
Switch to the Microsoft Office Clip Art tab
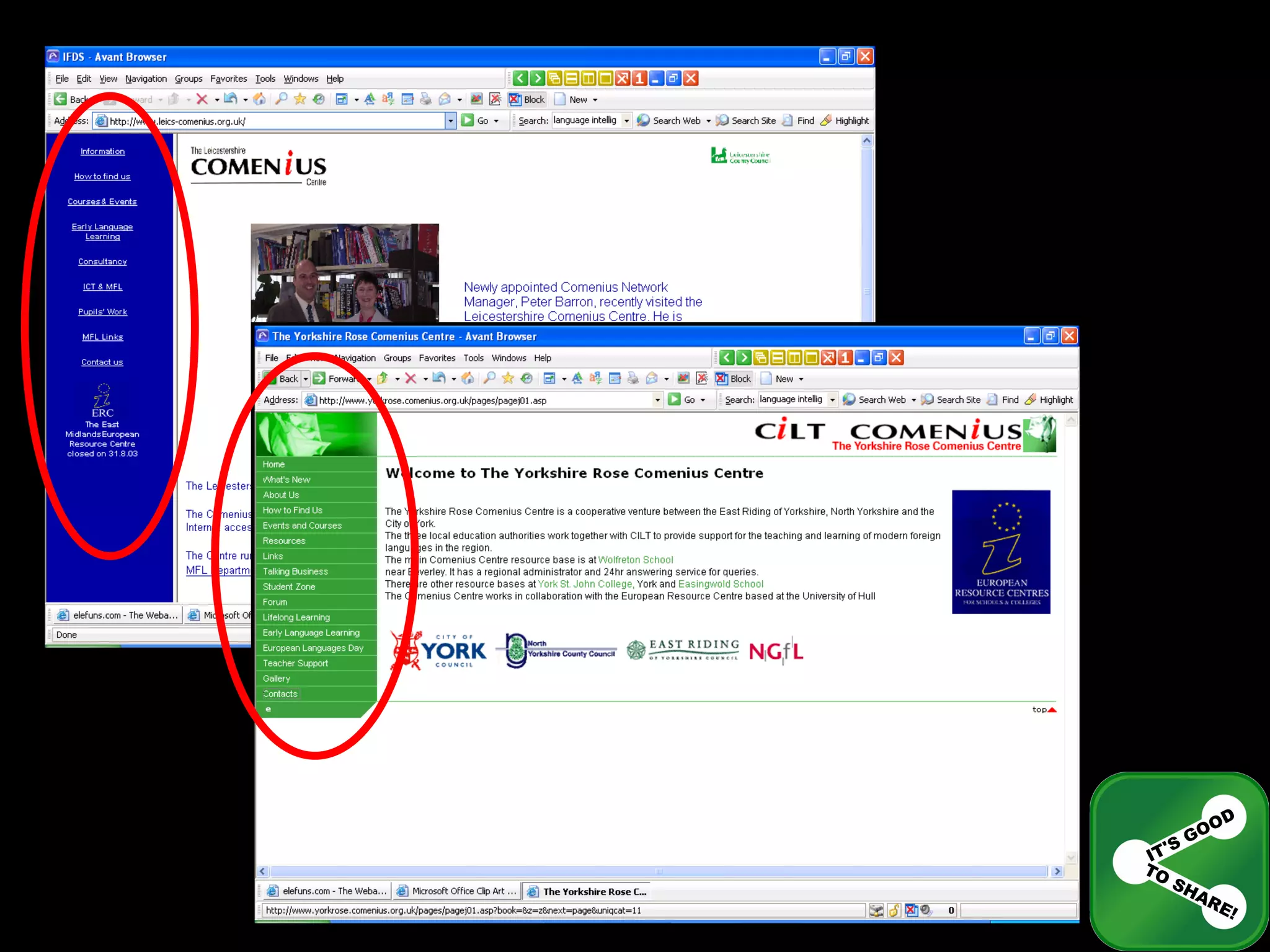tap(457, 891)
